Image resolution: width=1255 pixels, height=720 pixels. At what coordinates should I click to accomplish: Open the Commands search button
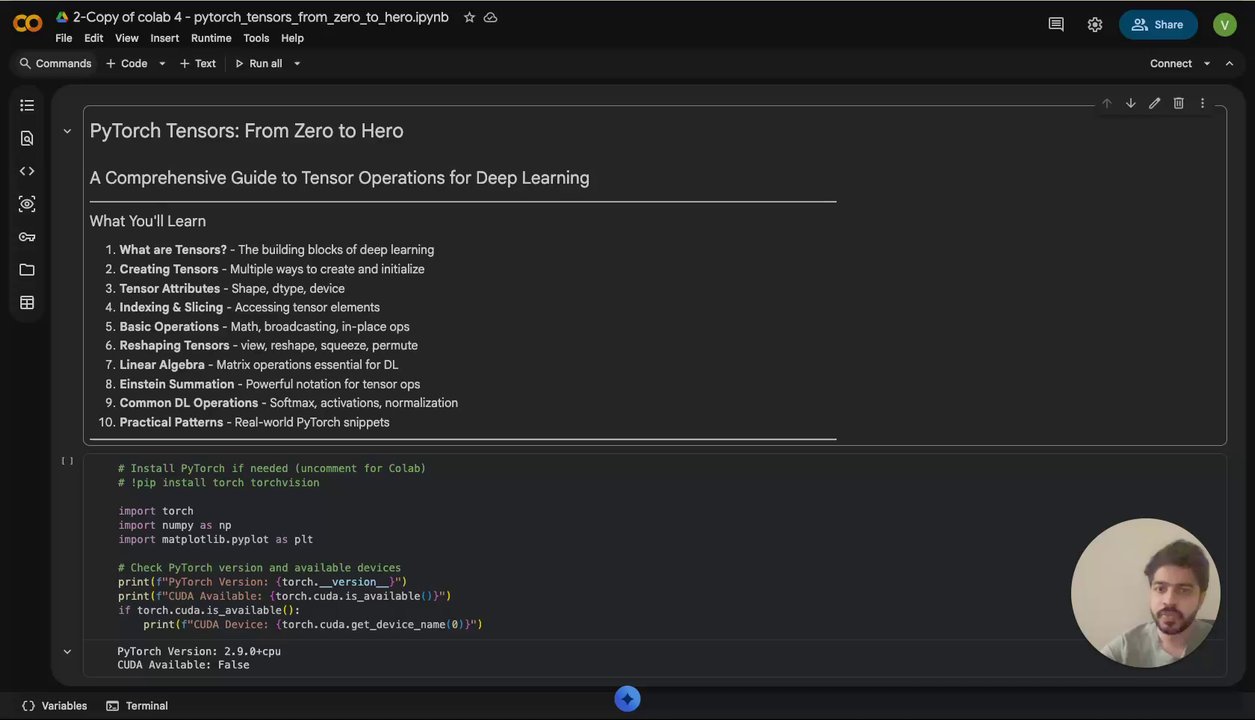point(55,63)
